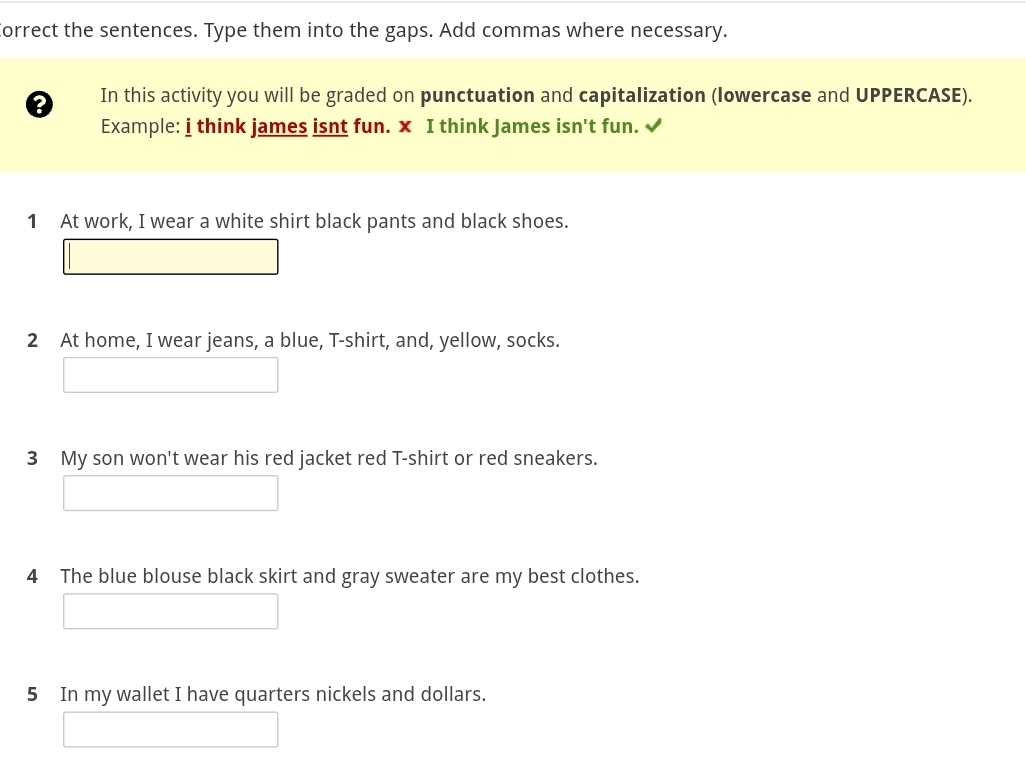Select the input box for sentence 3

pyautogui.click(x=171, y=493)
